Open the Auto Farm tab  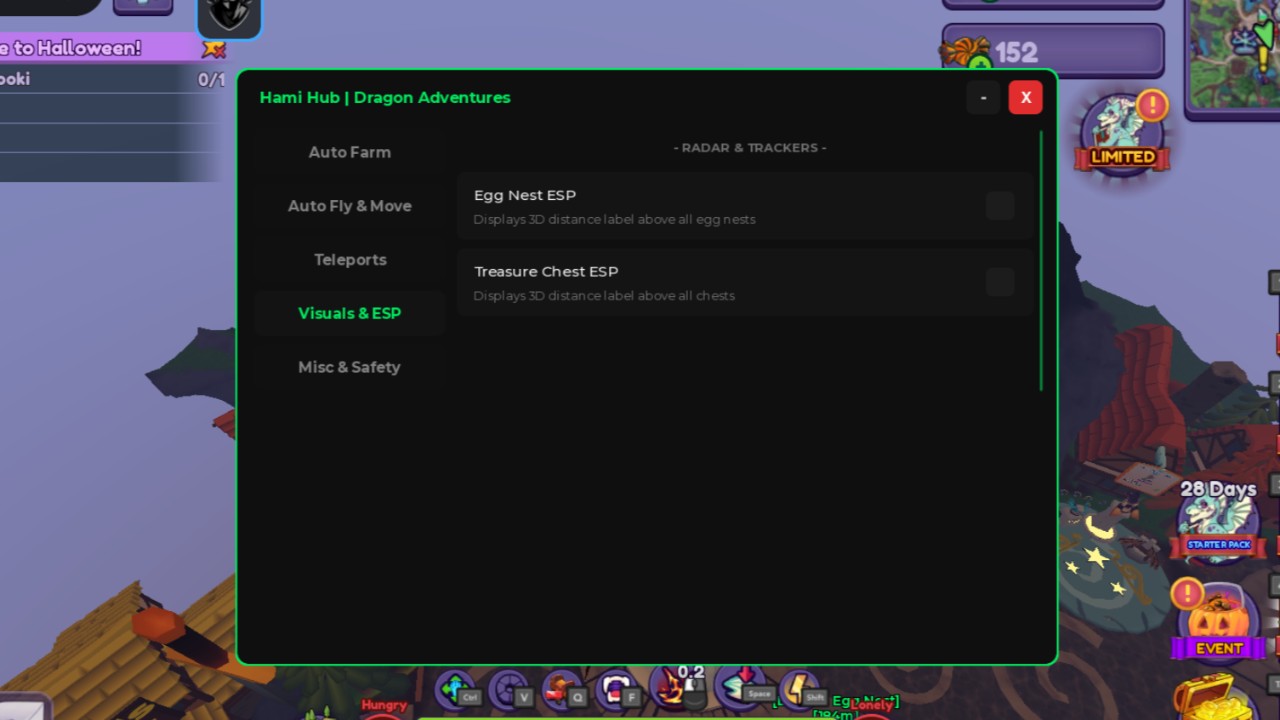pos(349,152)
